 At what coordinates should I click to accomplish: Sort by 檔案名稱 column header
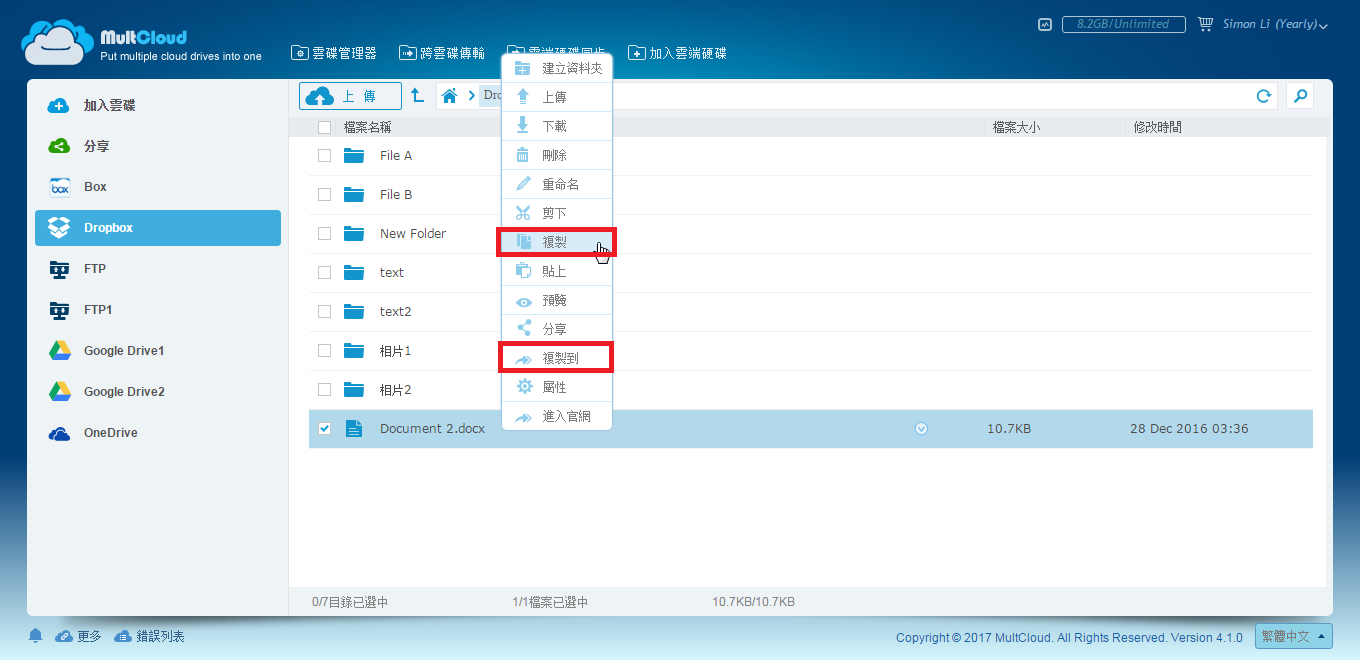367,127
